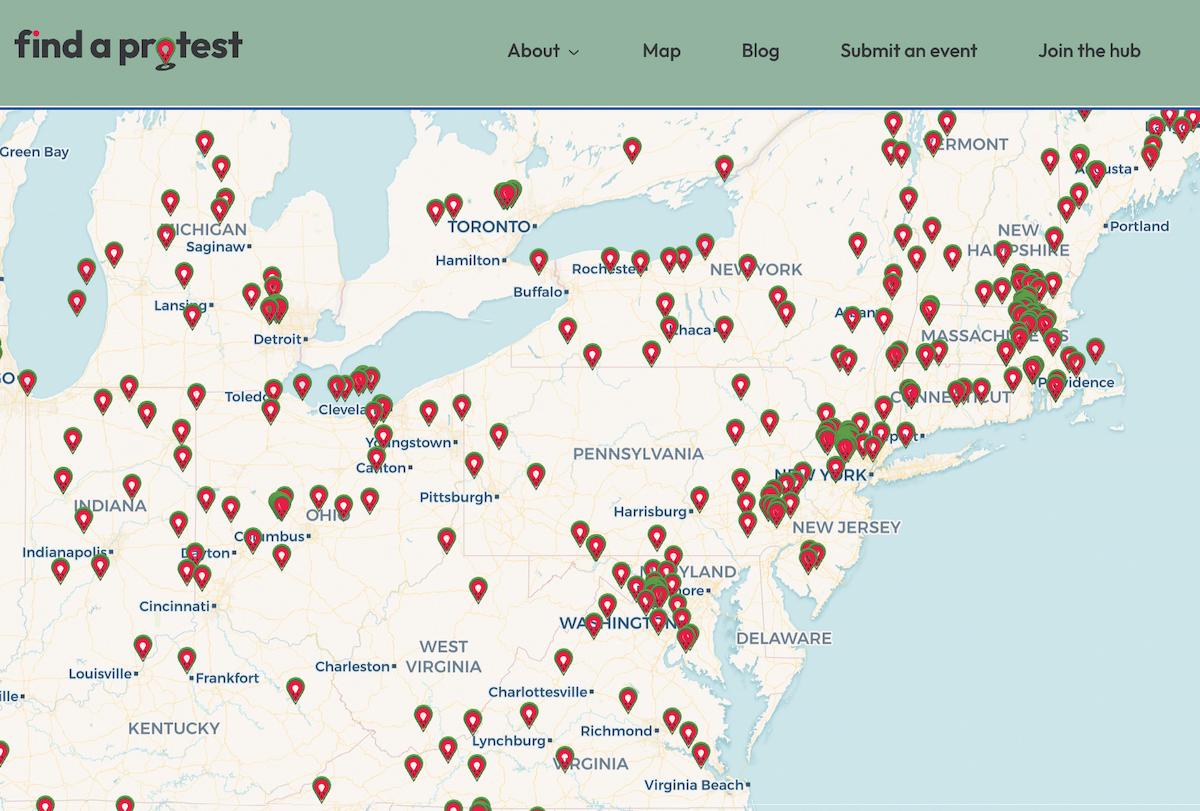
Task: Click the pin right of Ithaca label
Action: point(724,326)
